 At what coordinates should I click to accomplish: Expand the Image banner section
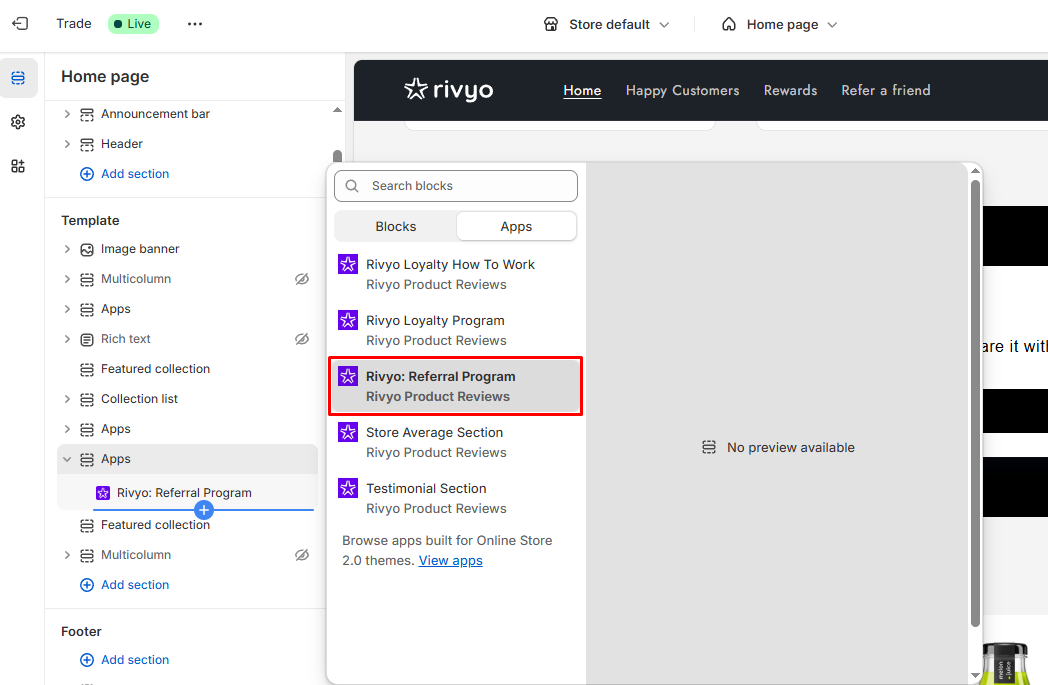coord(67,249)
